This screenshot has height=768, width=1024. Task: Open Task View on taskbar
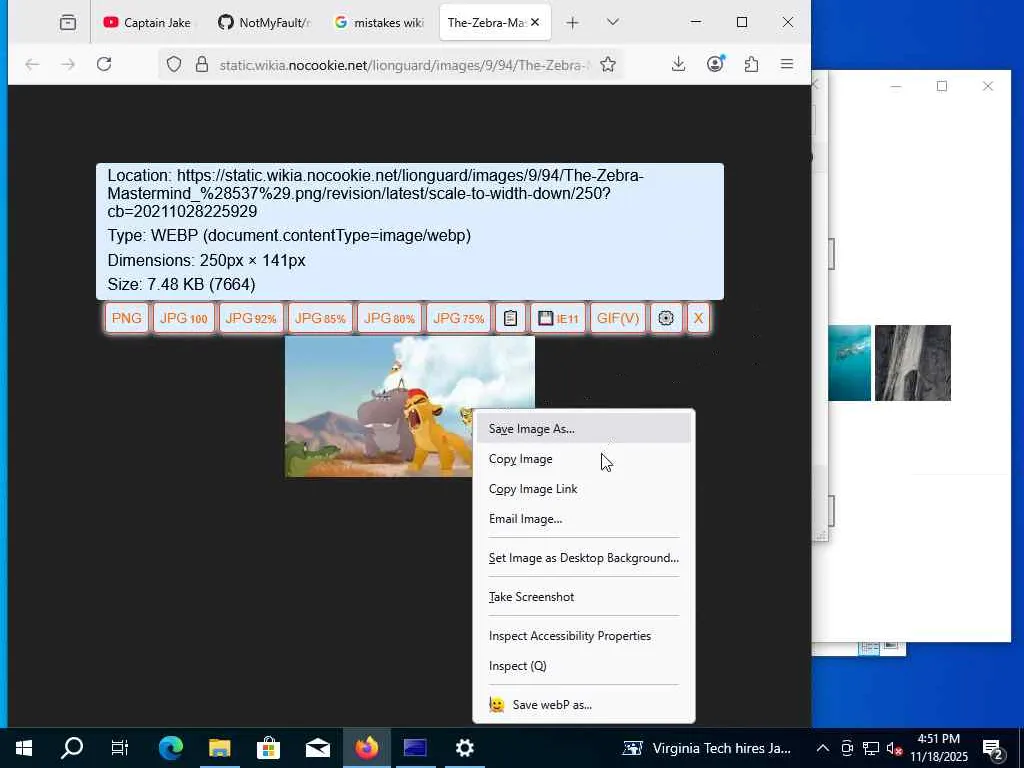click(120, 748)
